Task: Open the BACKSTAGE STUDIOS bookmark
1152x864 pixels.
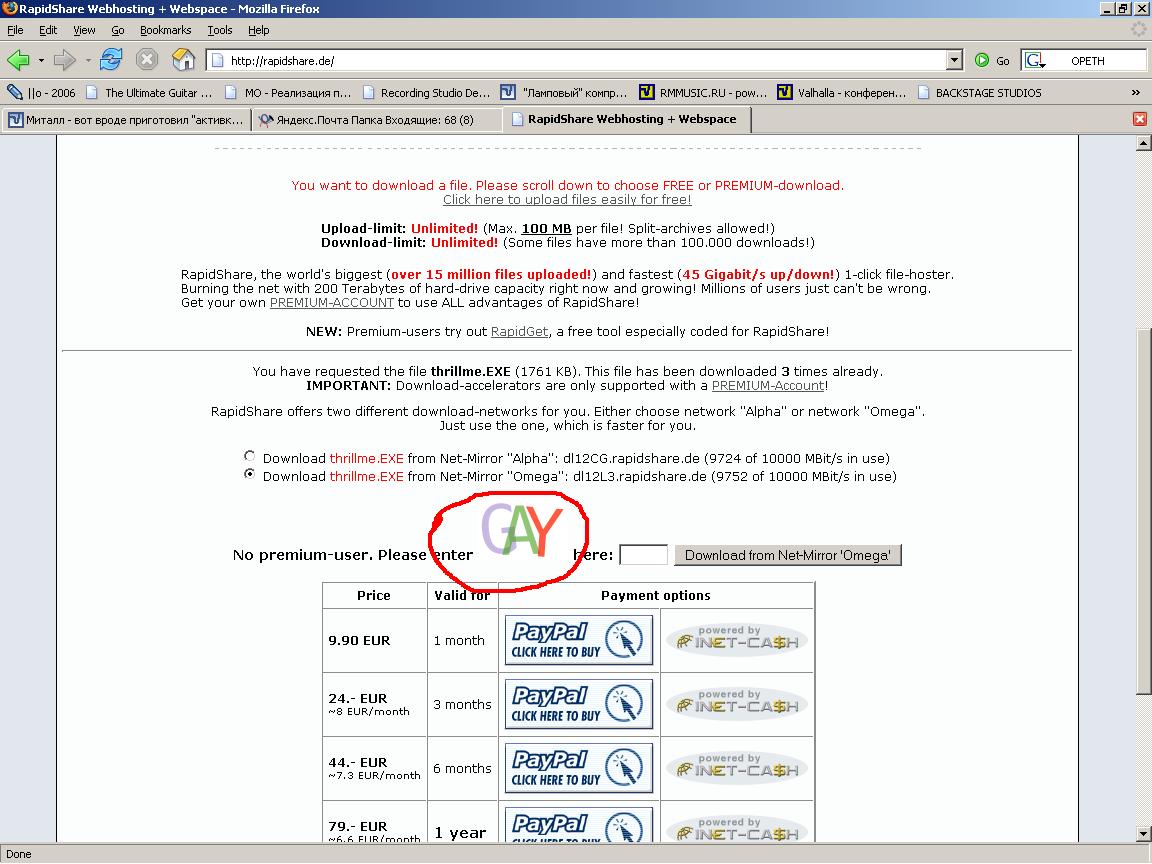Action: tap(979, 93)
